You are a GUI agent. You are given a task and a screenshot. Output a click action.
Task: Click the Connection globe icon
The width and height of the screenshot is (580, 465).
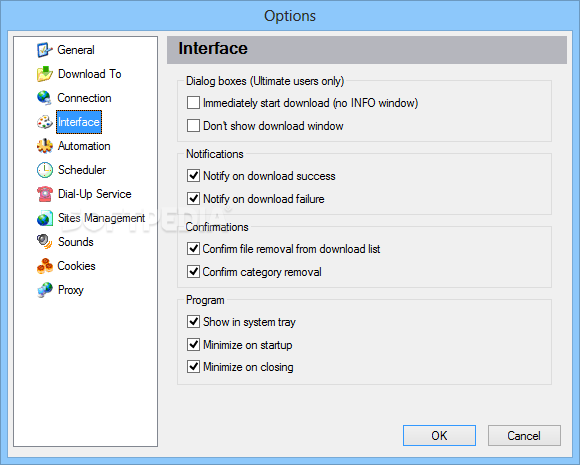[x=45, y=98]
